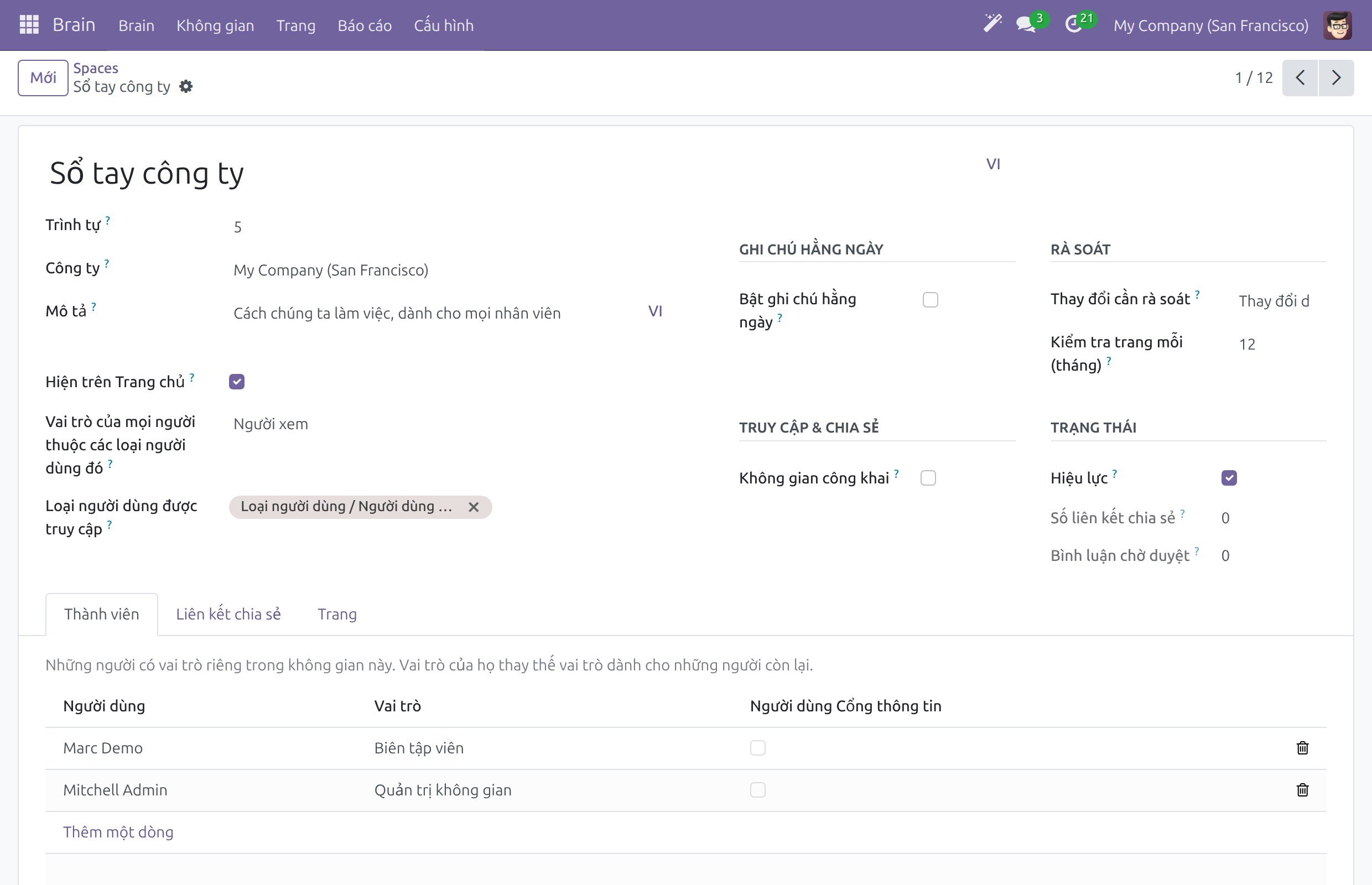
Task: Click the gear actions icon beside Sổ tay công ty
Action: pos(186,87)
